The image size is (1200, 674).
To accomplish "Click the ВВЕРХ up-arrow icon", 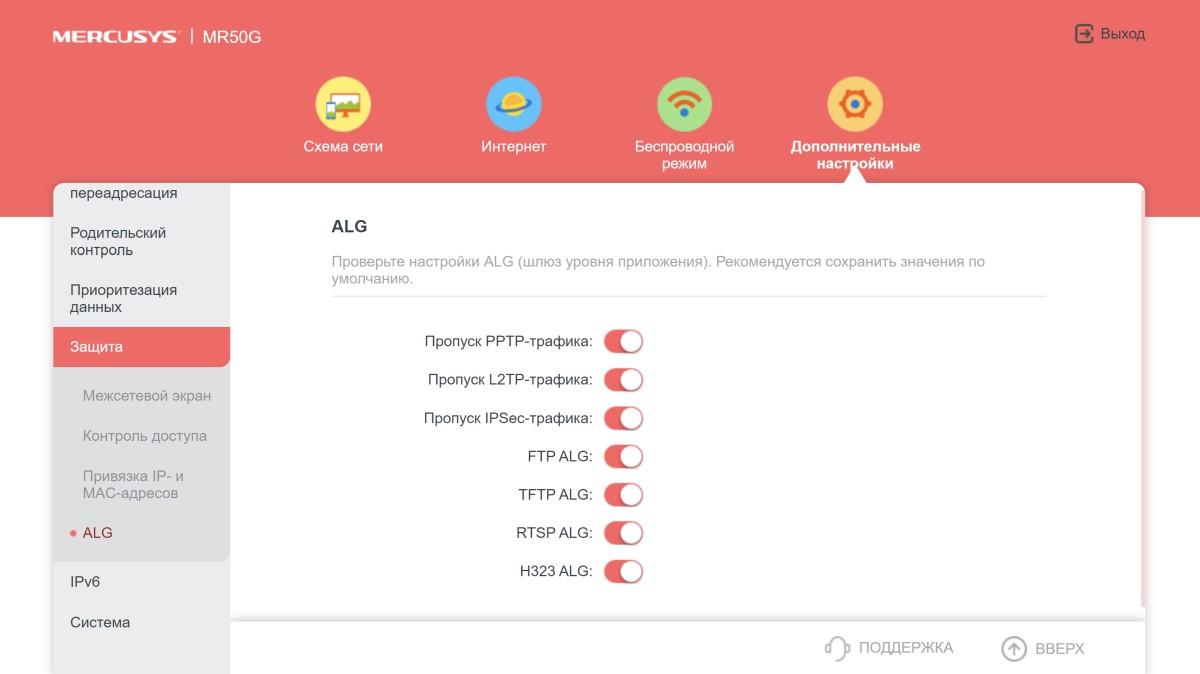I will pos(1014,649).
